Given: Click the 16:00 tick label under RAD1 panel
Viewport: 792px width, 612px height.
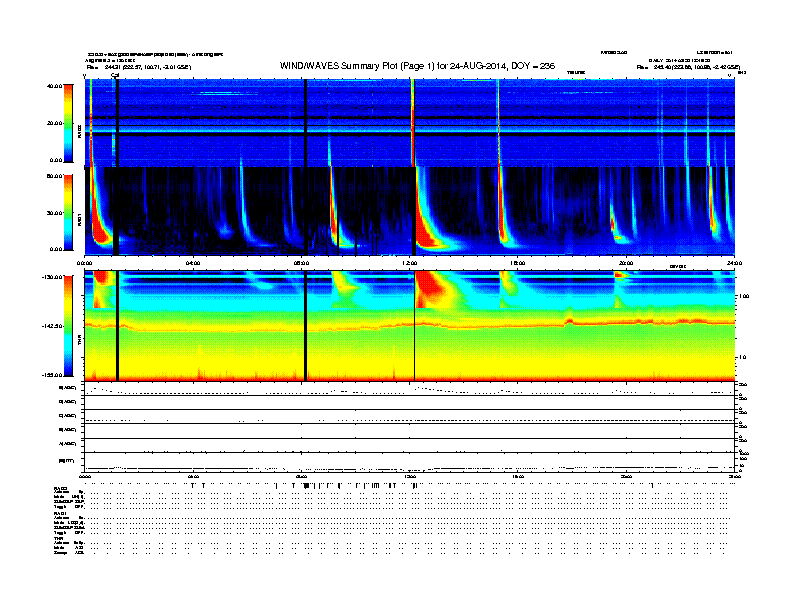Looking at the screenshot, I should coord(517,263).
